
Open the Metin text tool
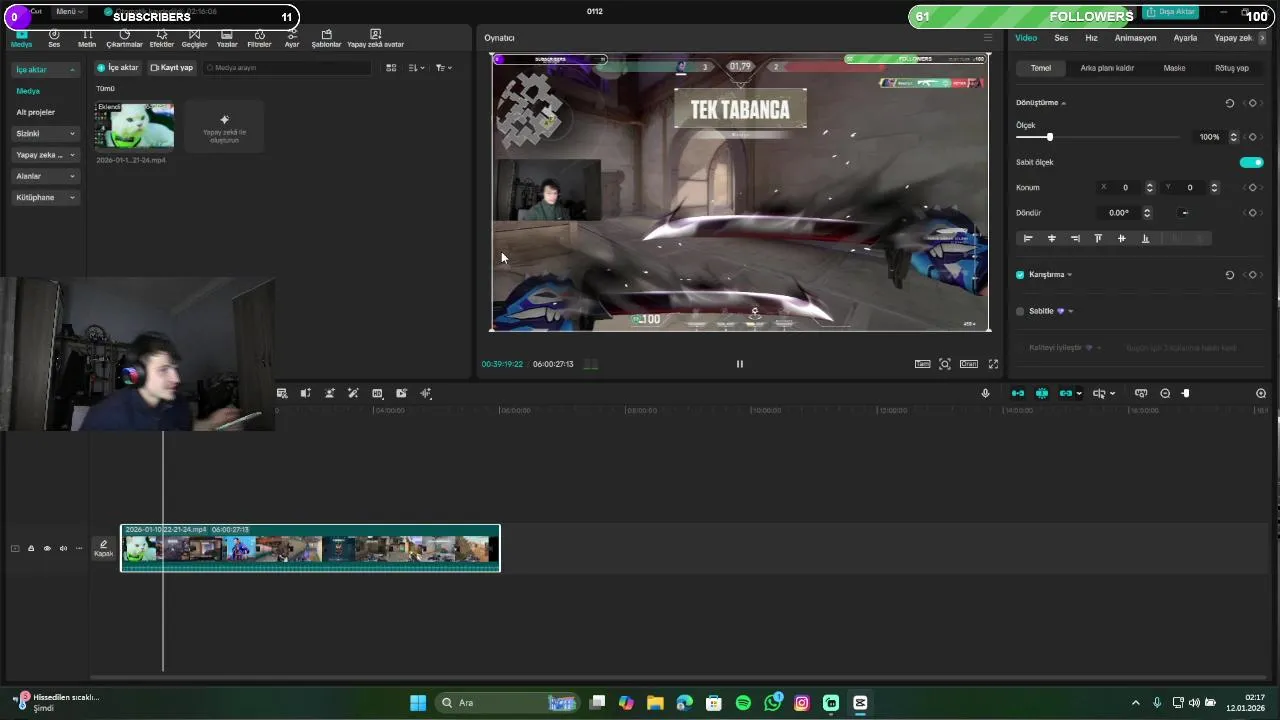click(x=87, y=38)
